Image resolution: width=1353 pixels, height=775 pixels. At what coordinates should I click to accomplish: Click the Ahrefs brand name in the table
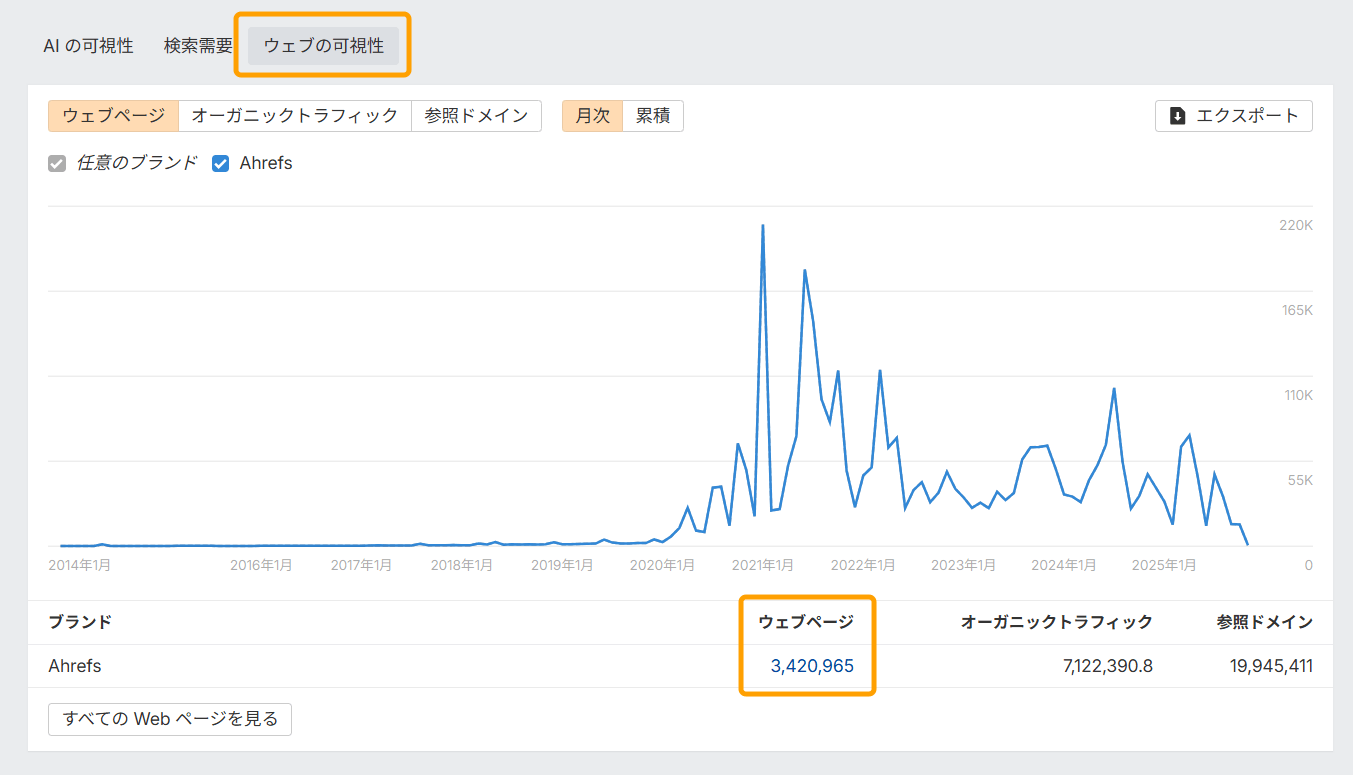tap(74, 665)
